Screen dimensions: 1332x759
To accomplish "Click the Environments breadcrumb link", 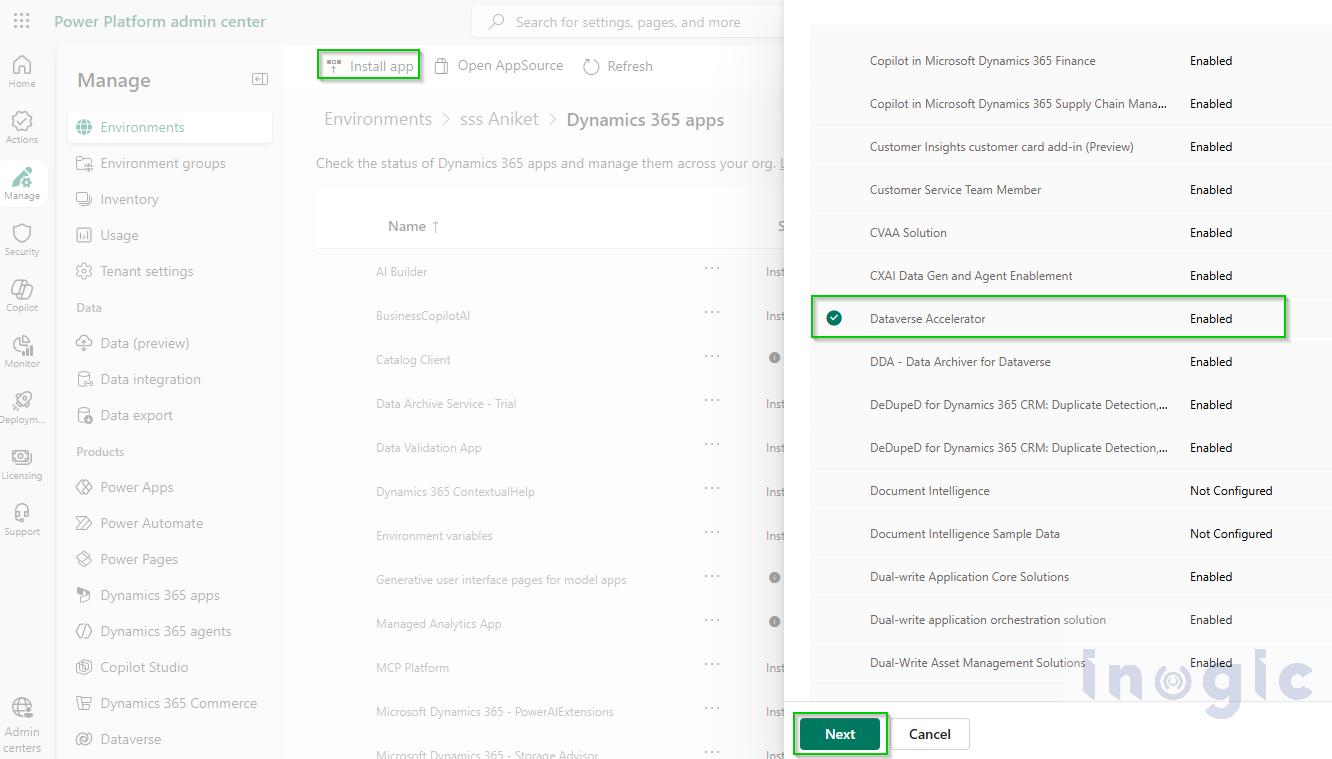I will 378,119.
